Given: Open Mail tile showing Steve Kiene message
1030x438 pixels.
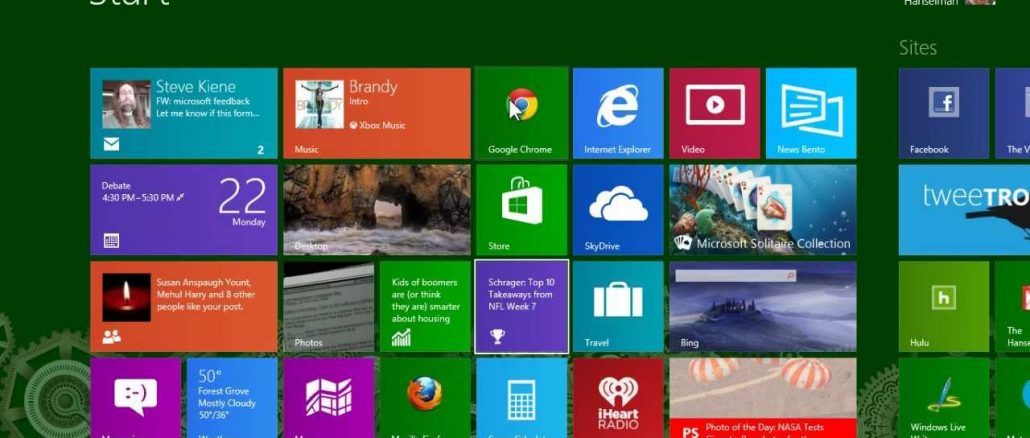Looking at the screenshot, I should tap(183, 113).
